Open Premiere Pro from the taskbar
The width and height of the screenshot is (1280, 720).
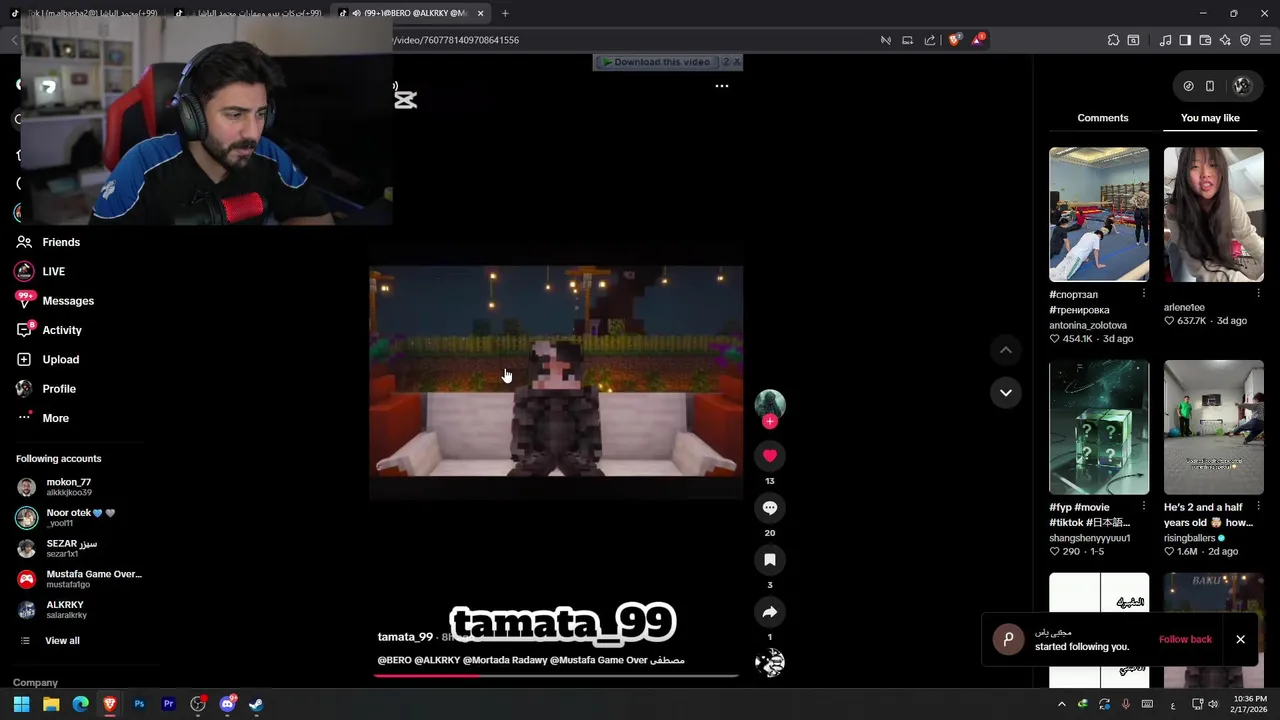[x=168, y=704]
